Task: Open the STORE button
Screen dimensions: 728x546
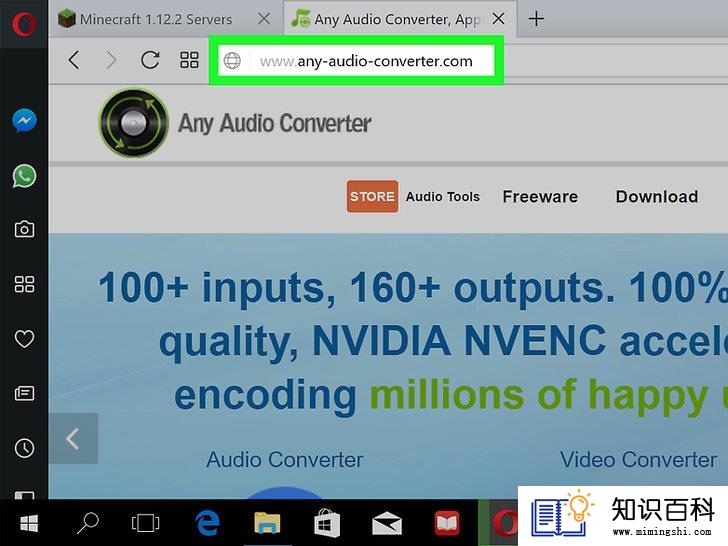Action: [372, 196]
